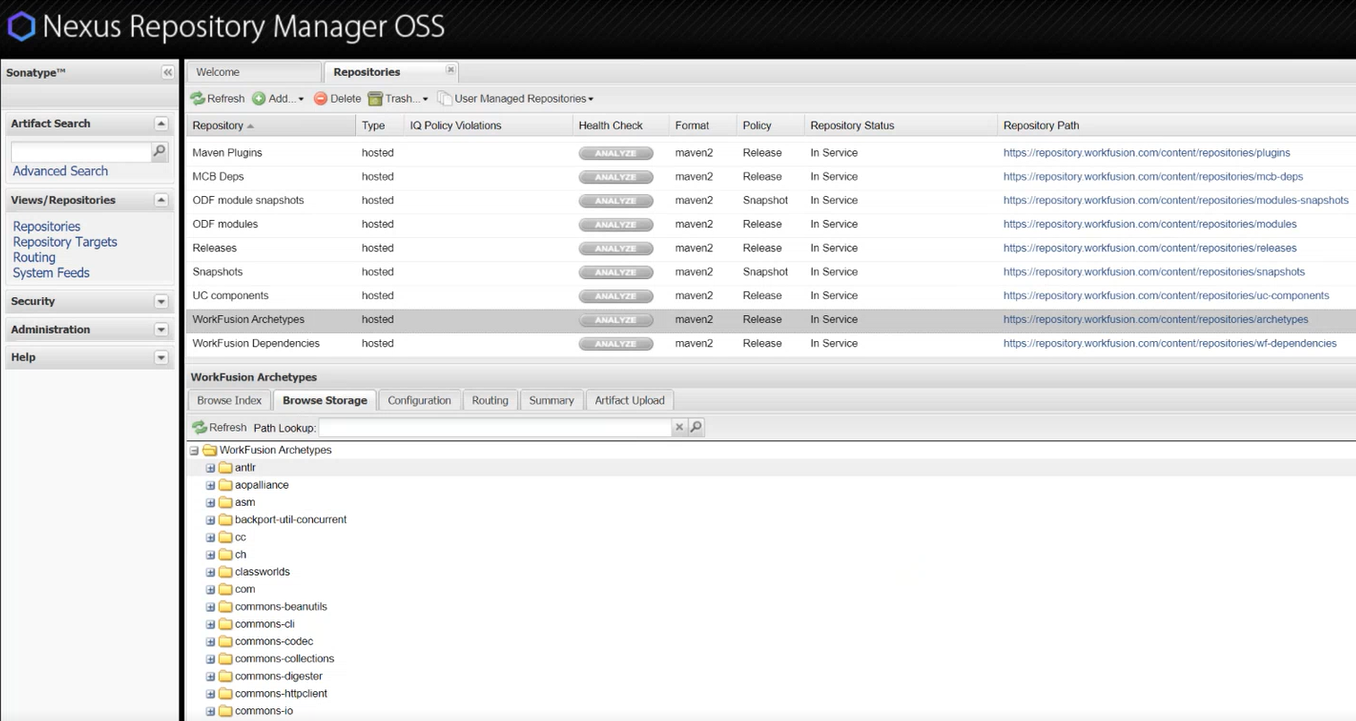The image size is (1356, 721).
Task: Select the ODF module snapshots row
Action: [x=770, y=200]
